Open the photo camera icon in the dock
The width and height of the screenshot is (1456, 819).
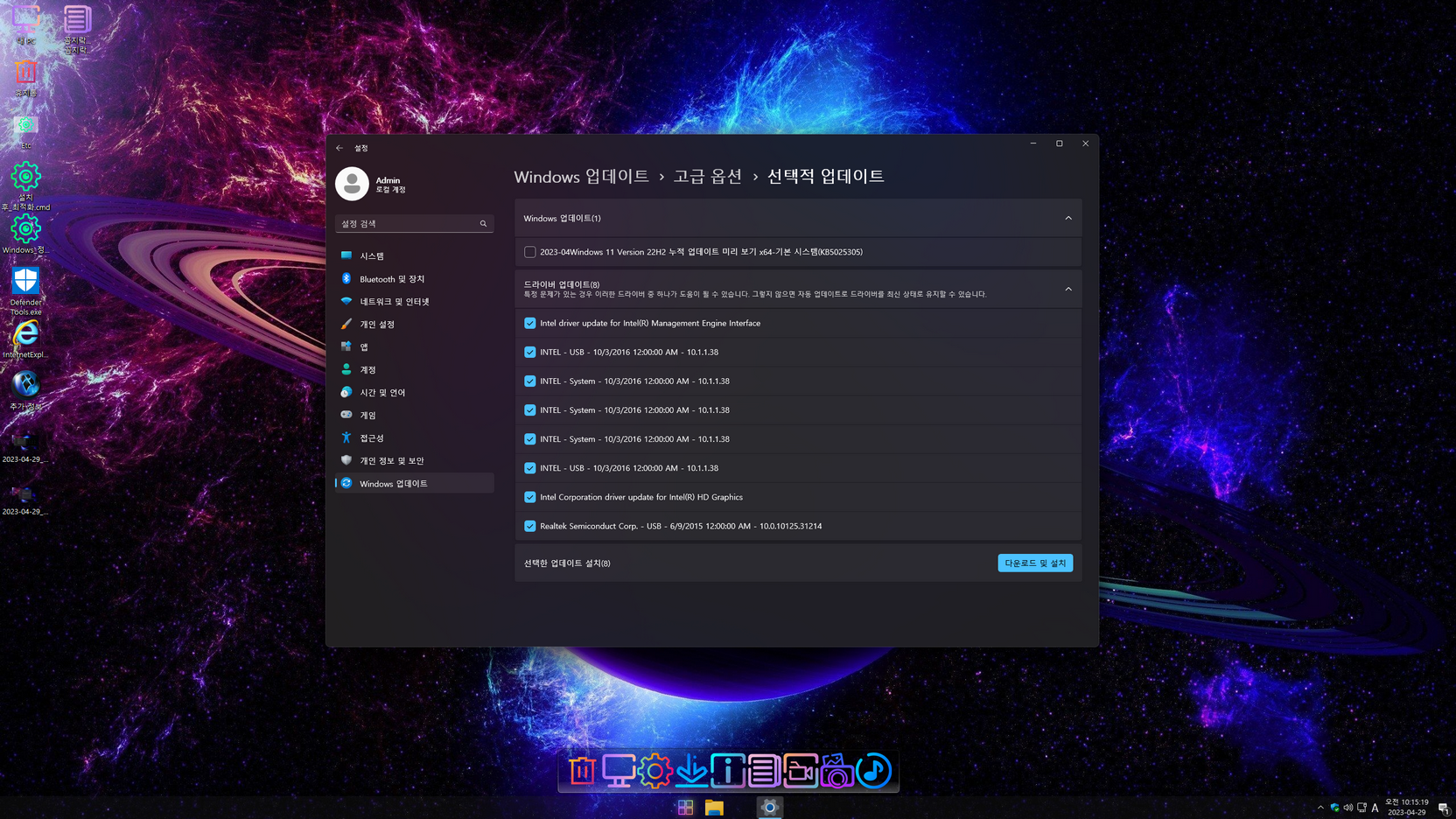[x=836, y=771]
